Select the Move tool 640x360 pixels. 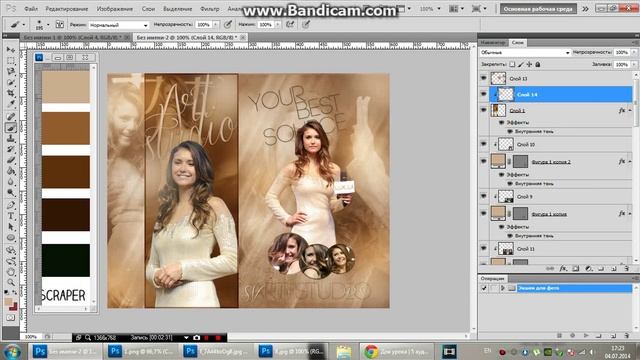(11, 50)
